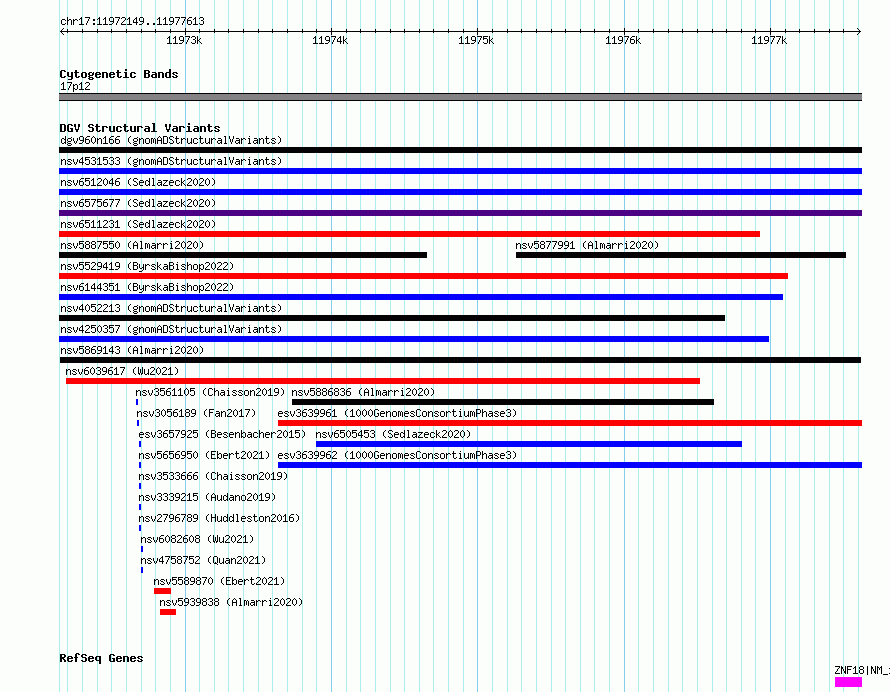Click the chr17:11972149..11977613 coordinates text
Screen dimensions: 890x692
pyautogui.click(x=132, y=22)
